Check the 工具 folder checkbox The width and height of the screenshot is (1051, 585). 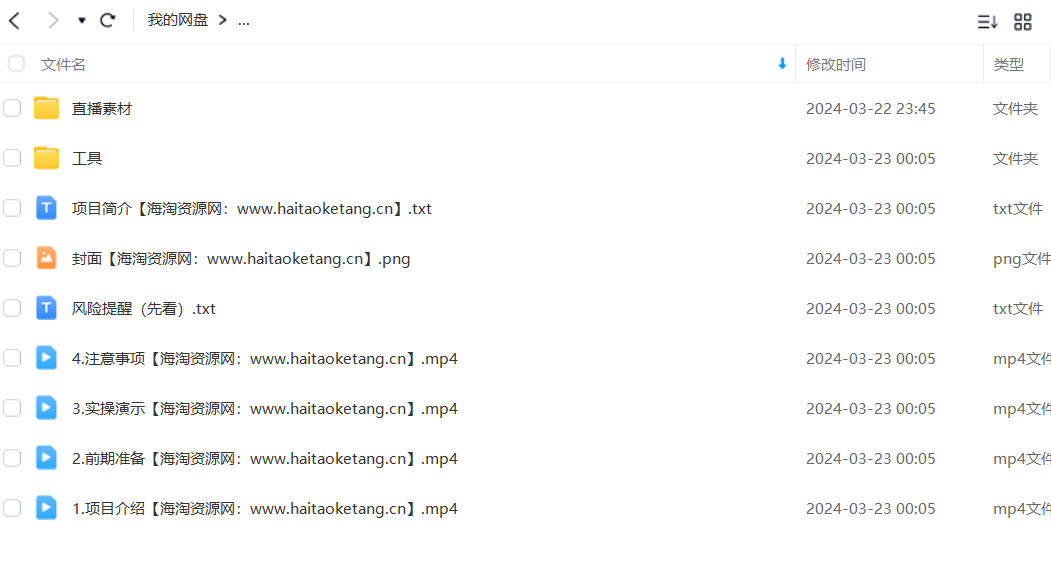click(x=12, y=158)
